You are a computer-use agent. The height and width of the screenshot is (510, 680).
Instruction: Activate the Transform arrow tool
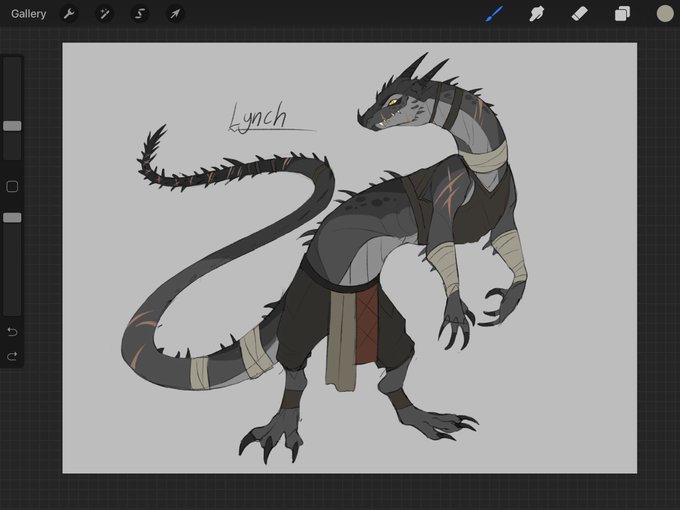click(x=175, y=14)
